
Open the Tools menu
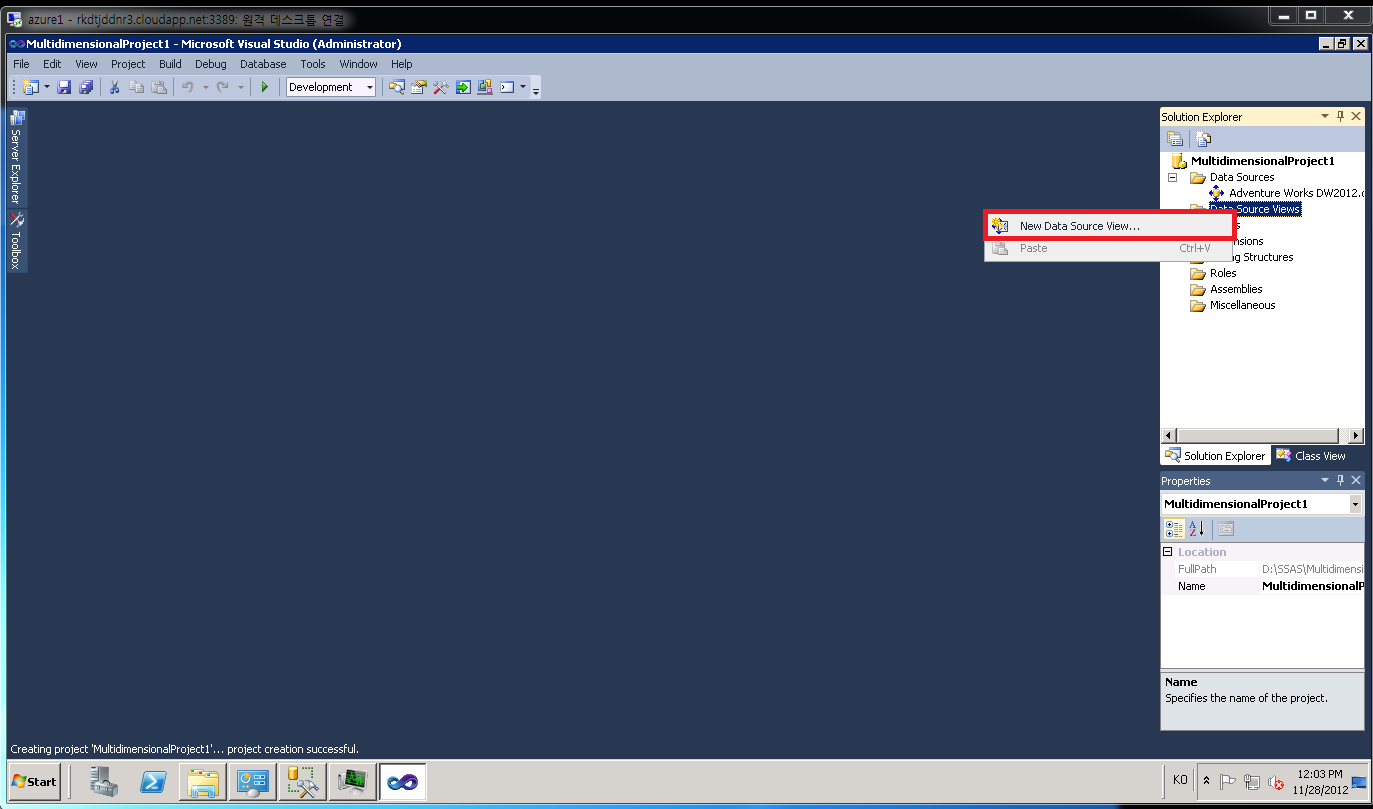313,64
